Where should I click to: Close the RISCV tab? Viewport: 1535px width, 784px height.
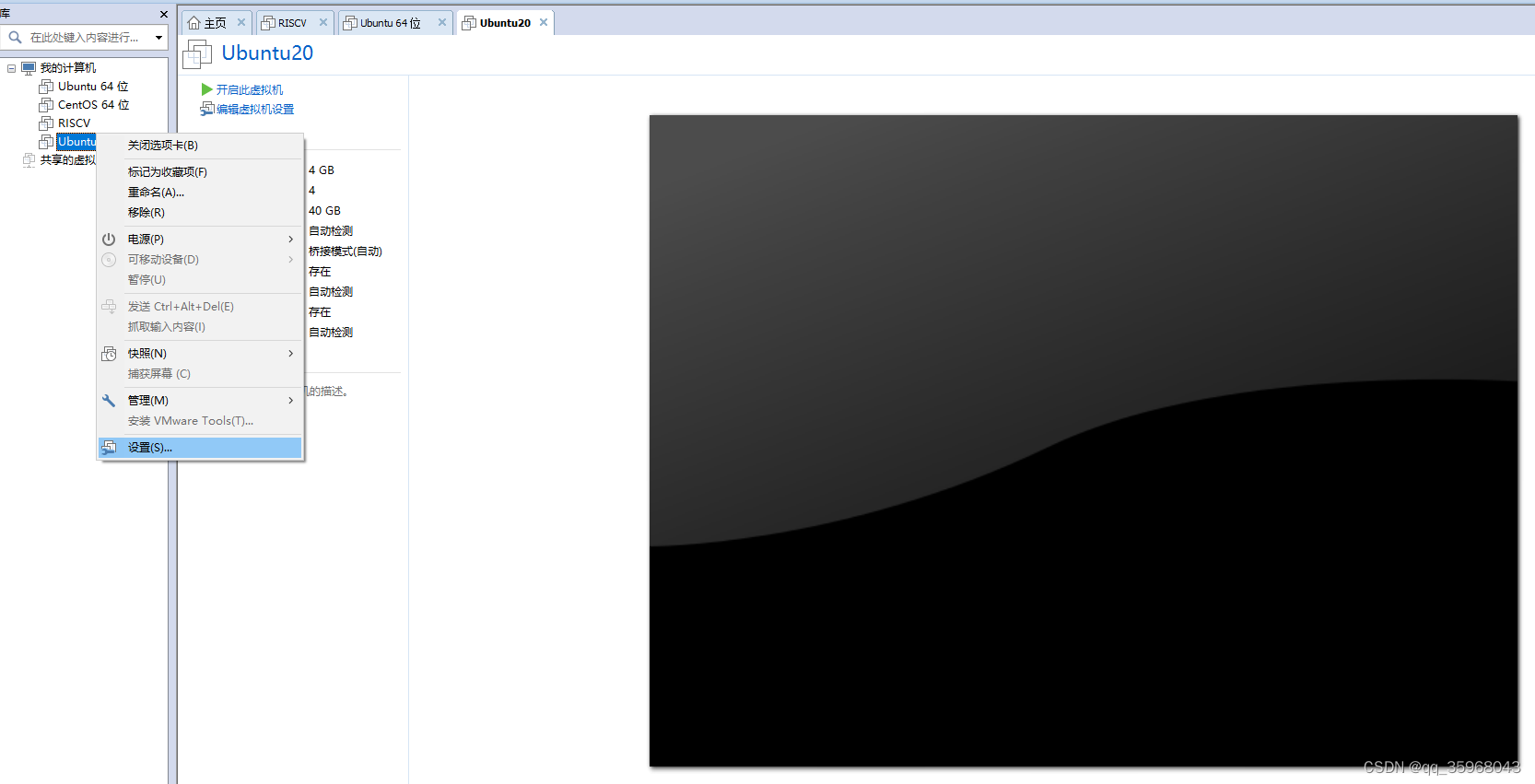[x=323, y=22]
